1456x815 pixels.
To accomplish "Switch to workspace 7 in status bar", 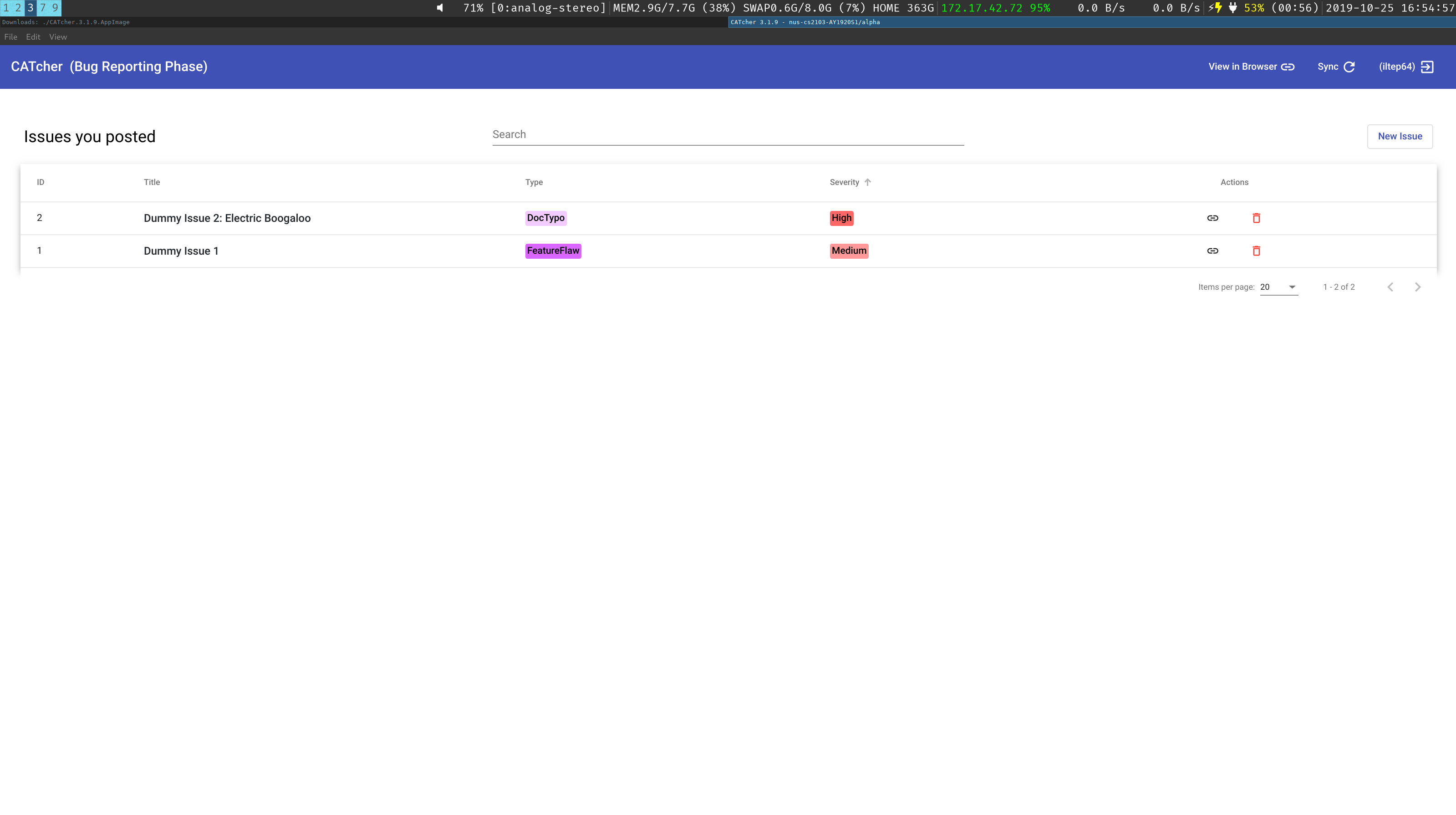I will [x=42, y=8].
